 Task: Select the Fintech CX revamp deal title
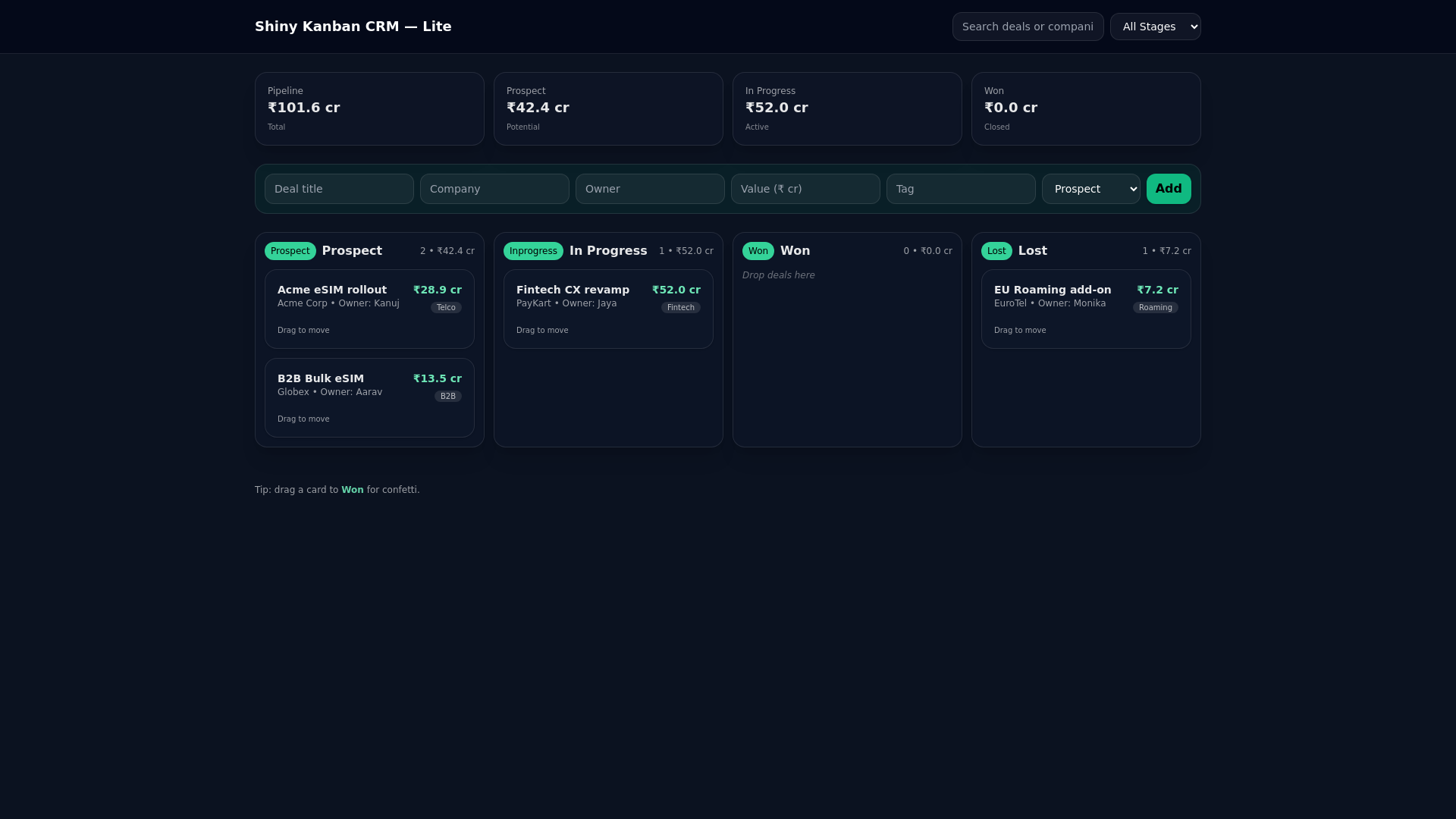[x=573, y=290]
